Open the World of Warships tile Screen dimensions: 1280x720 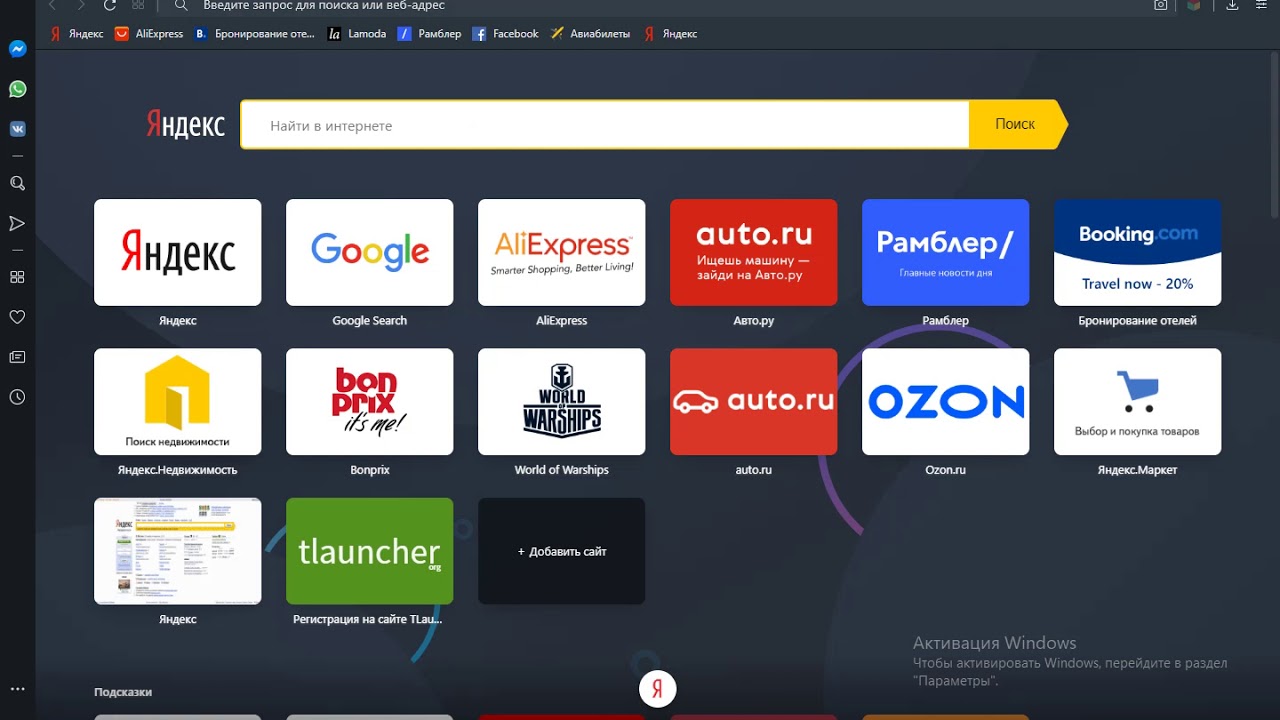[x=562, y=401]
